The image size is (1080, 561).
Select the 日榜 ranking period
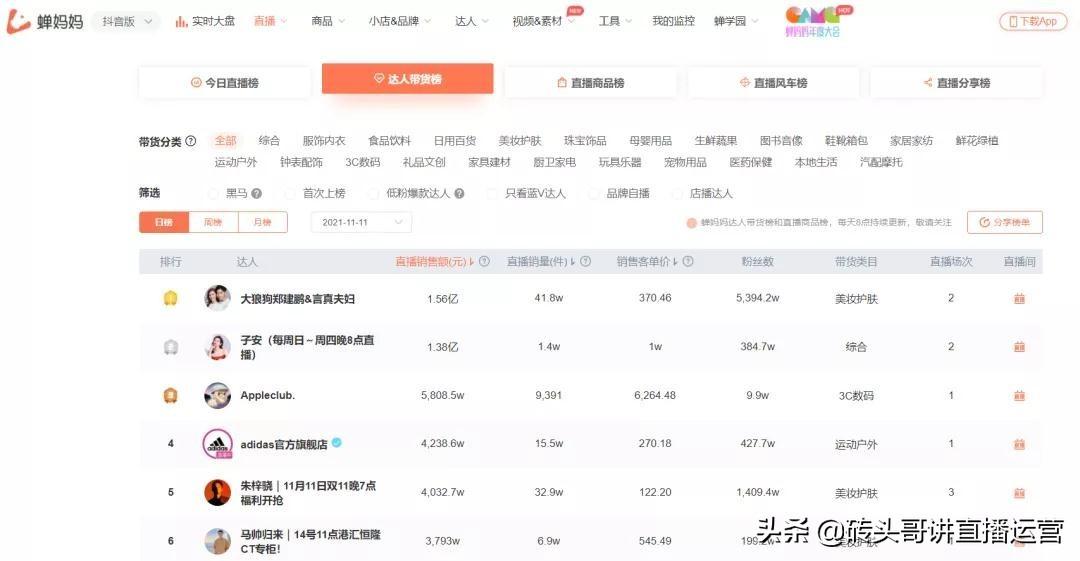tap(163, 223)
